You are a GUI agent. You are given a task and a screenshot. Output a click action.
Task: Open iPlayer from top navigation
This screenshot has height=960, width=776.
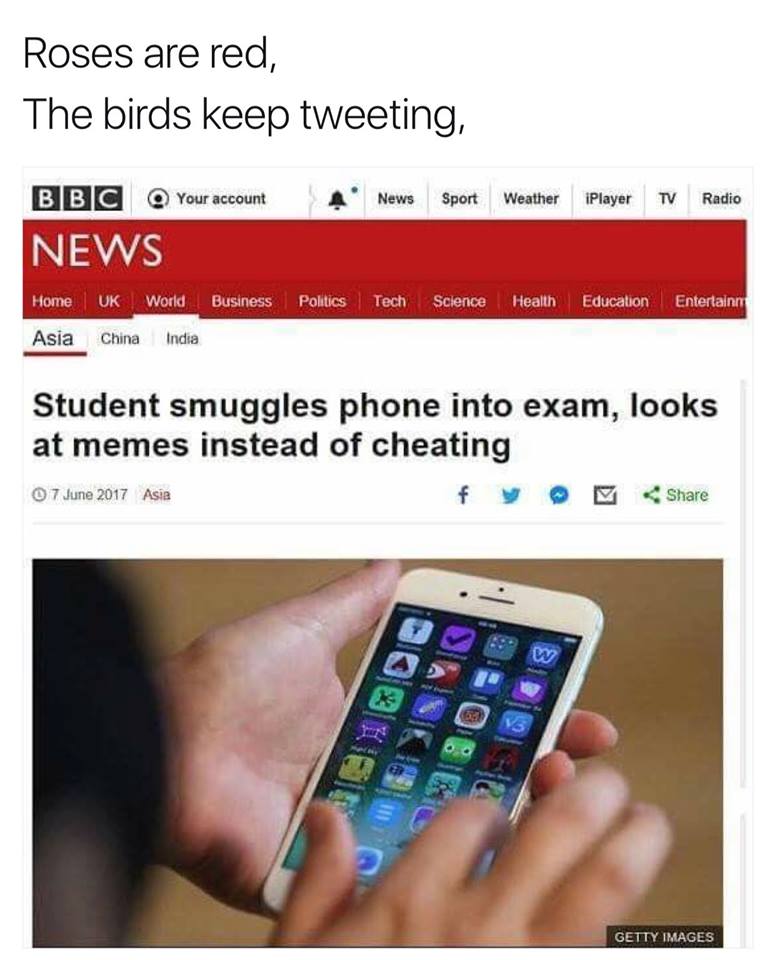point(608,199)
